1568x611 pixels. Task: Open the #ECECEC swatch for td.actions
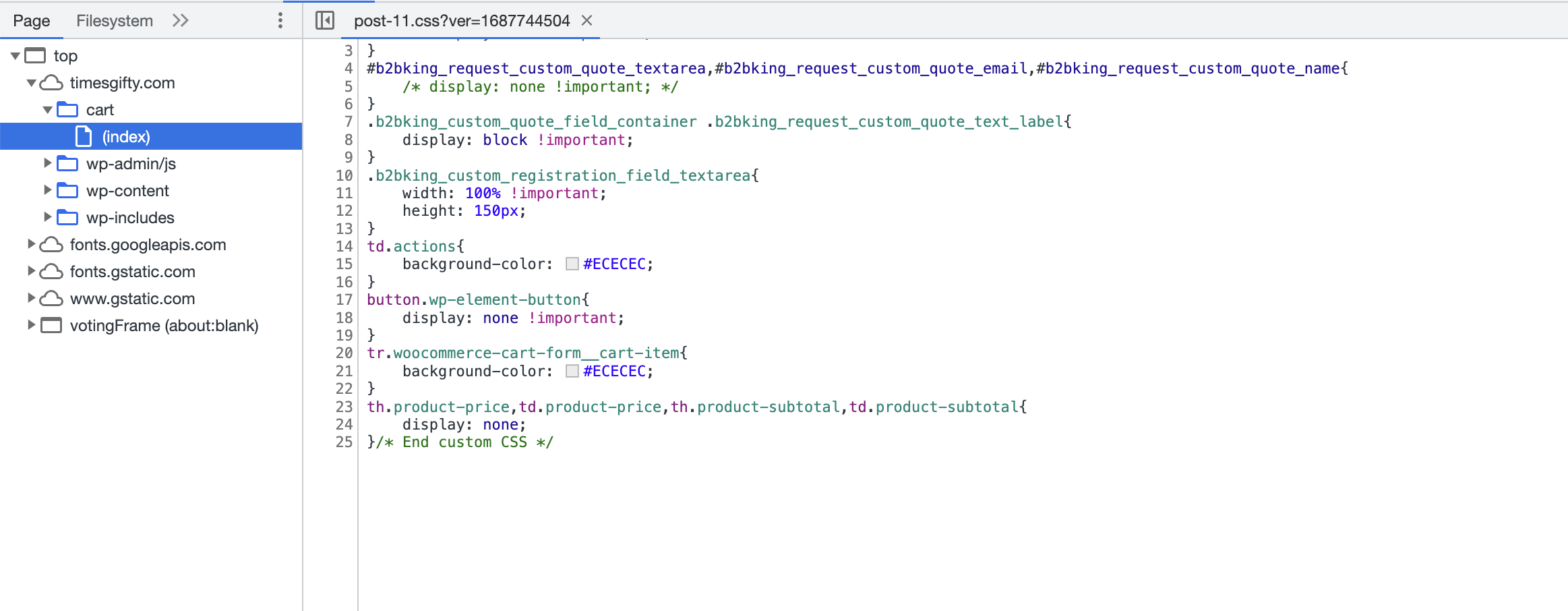pos(572,264)
